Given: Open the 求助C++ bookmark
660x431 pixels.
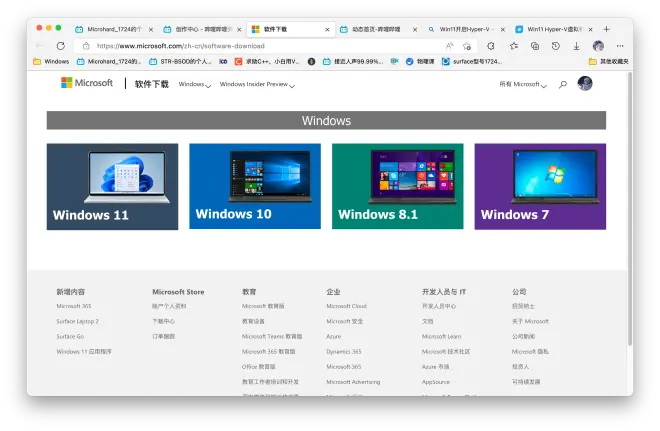Looking at the screenshot, I should point(267,61).
